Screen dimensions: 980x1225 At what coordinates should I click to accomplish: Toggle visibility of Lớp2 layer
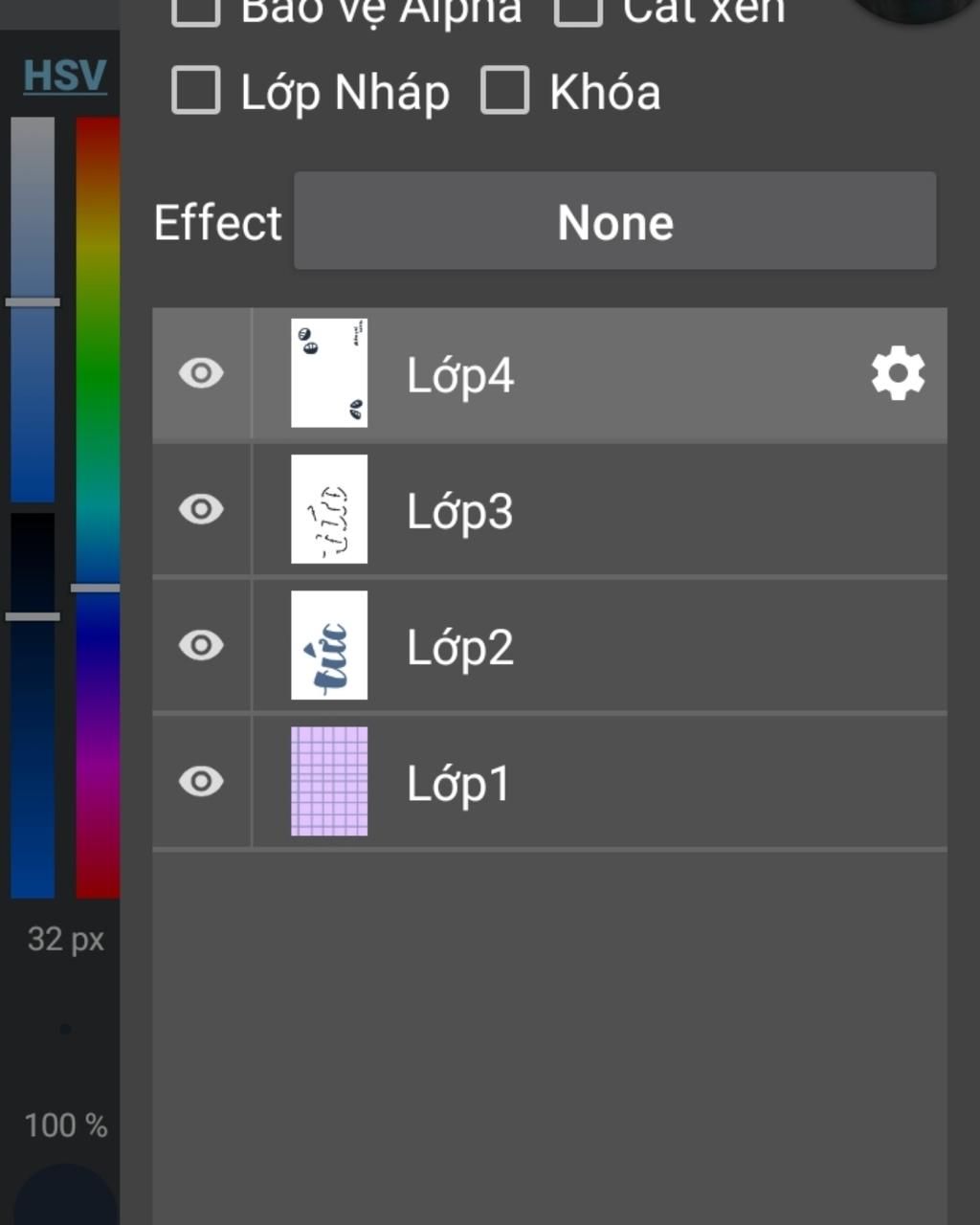(201, 645)
